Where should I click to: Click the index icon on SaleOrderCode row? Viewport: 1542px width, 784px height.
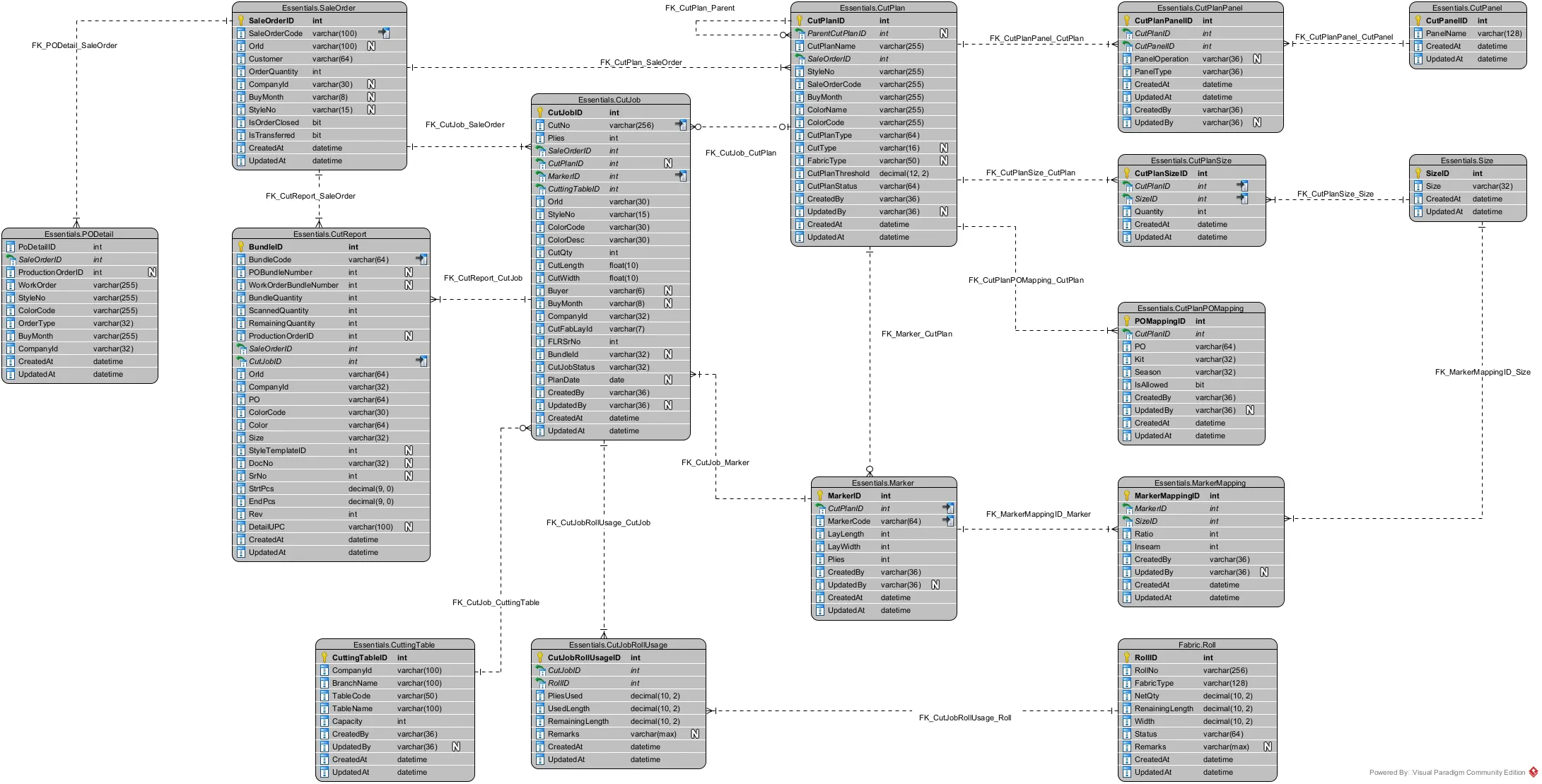point(384,33)
